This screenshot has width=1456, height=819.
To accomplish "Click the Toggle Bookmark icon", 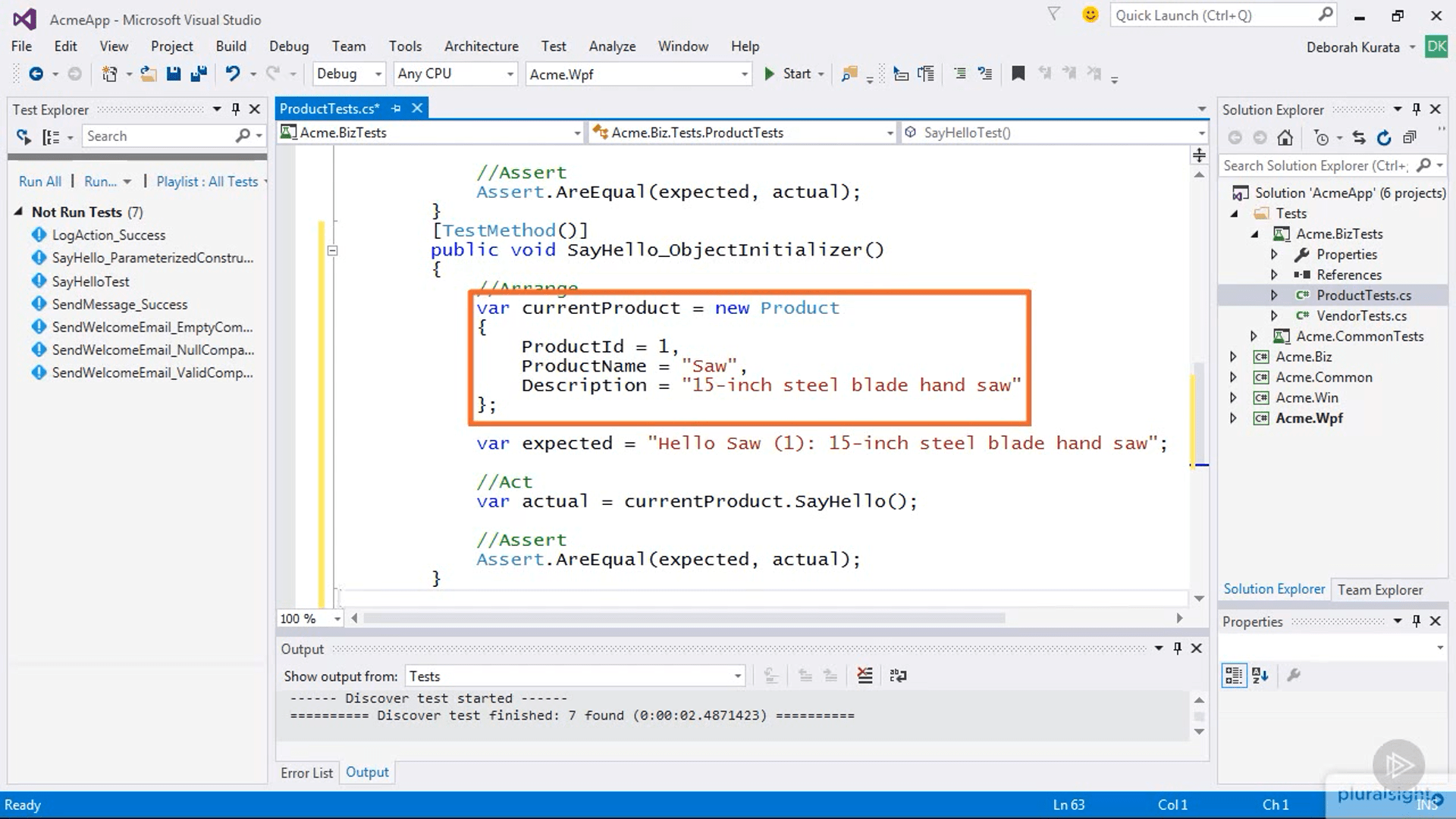I will [x=1018, y=74].
